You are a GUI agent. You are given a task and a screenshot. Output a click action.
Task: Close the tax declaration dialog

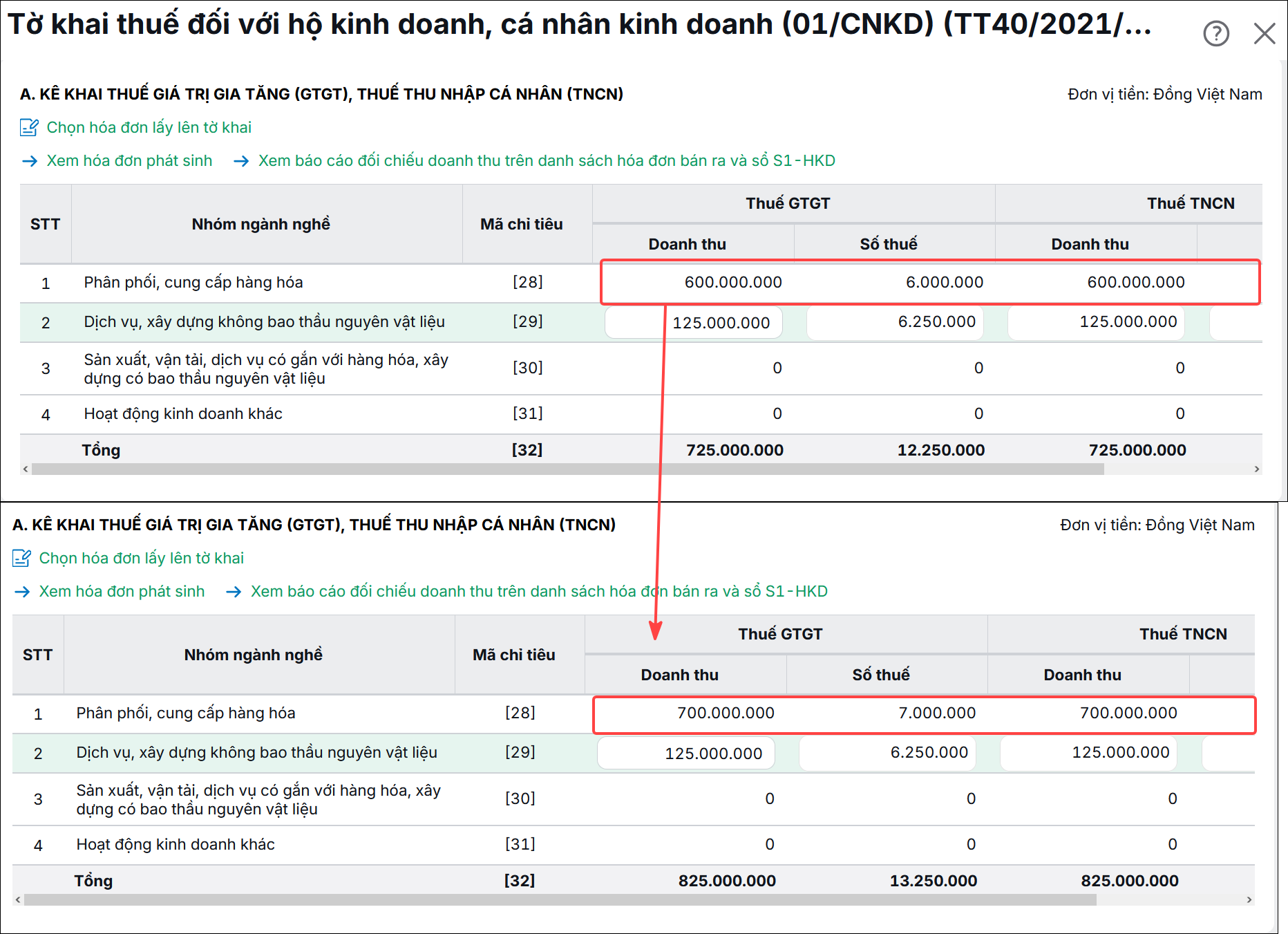1265,33
